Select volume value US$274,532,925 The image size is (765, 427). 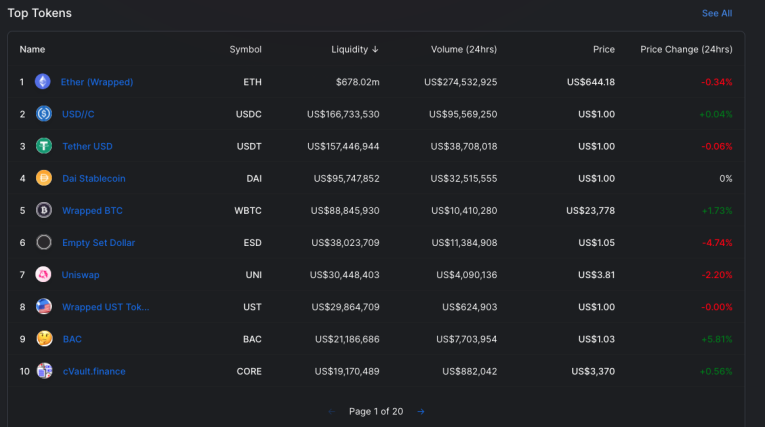click(461, 82)
